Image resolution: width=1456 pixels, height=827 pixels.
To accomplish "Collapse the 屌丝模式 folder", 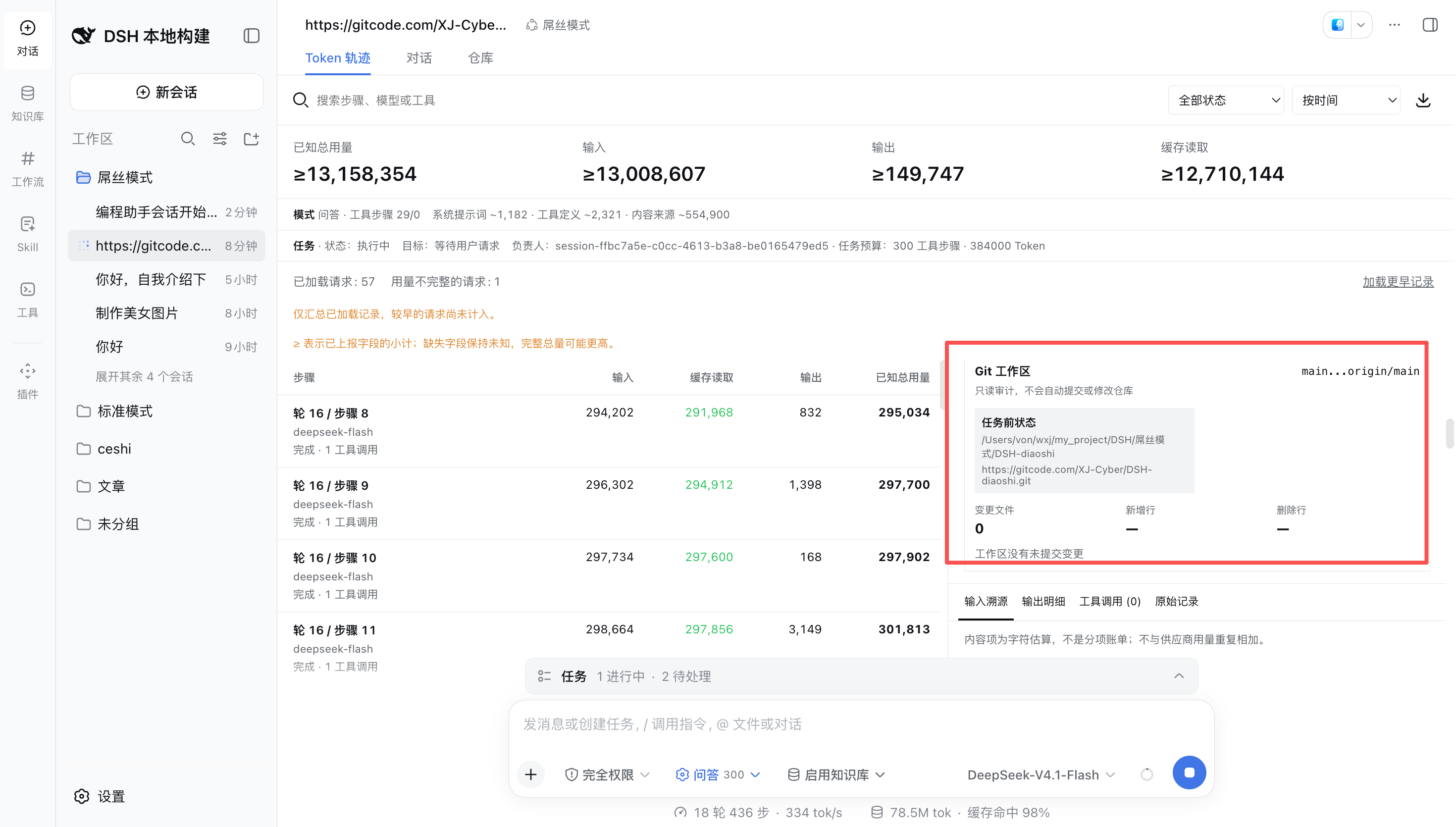I will click(x=166, y=177).
